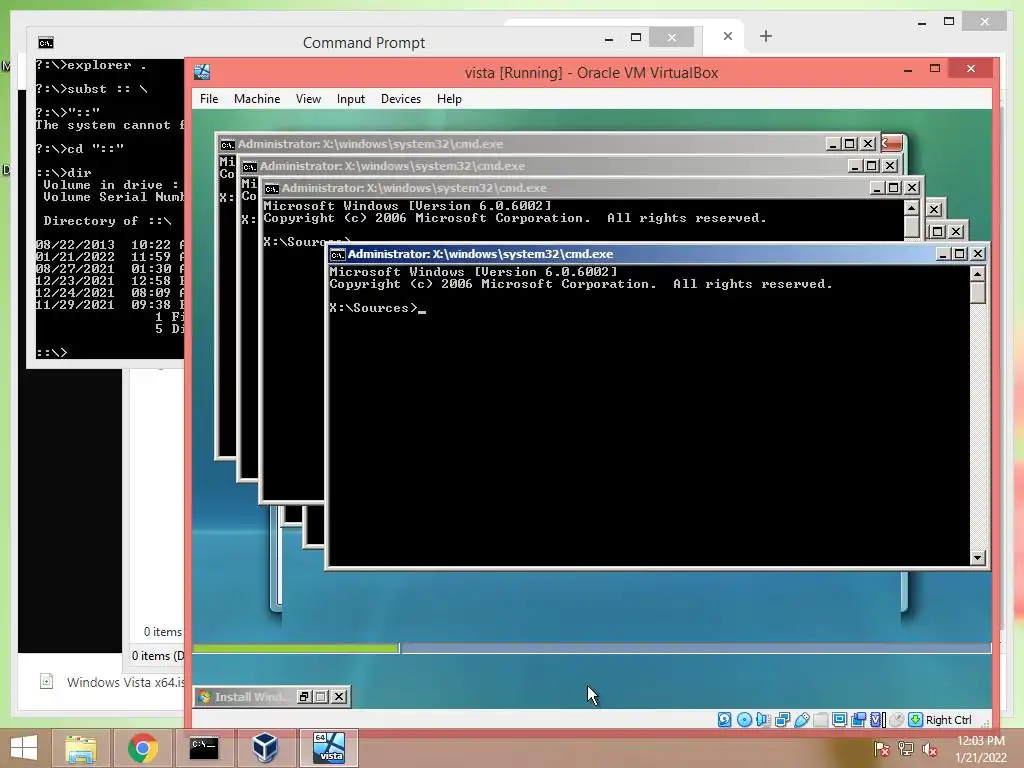Click the VirtualBox window title bar icon
This screenshot has height=768, width=1024.
pyautogui.click(x=202, y=72)
